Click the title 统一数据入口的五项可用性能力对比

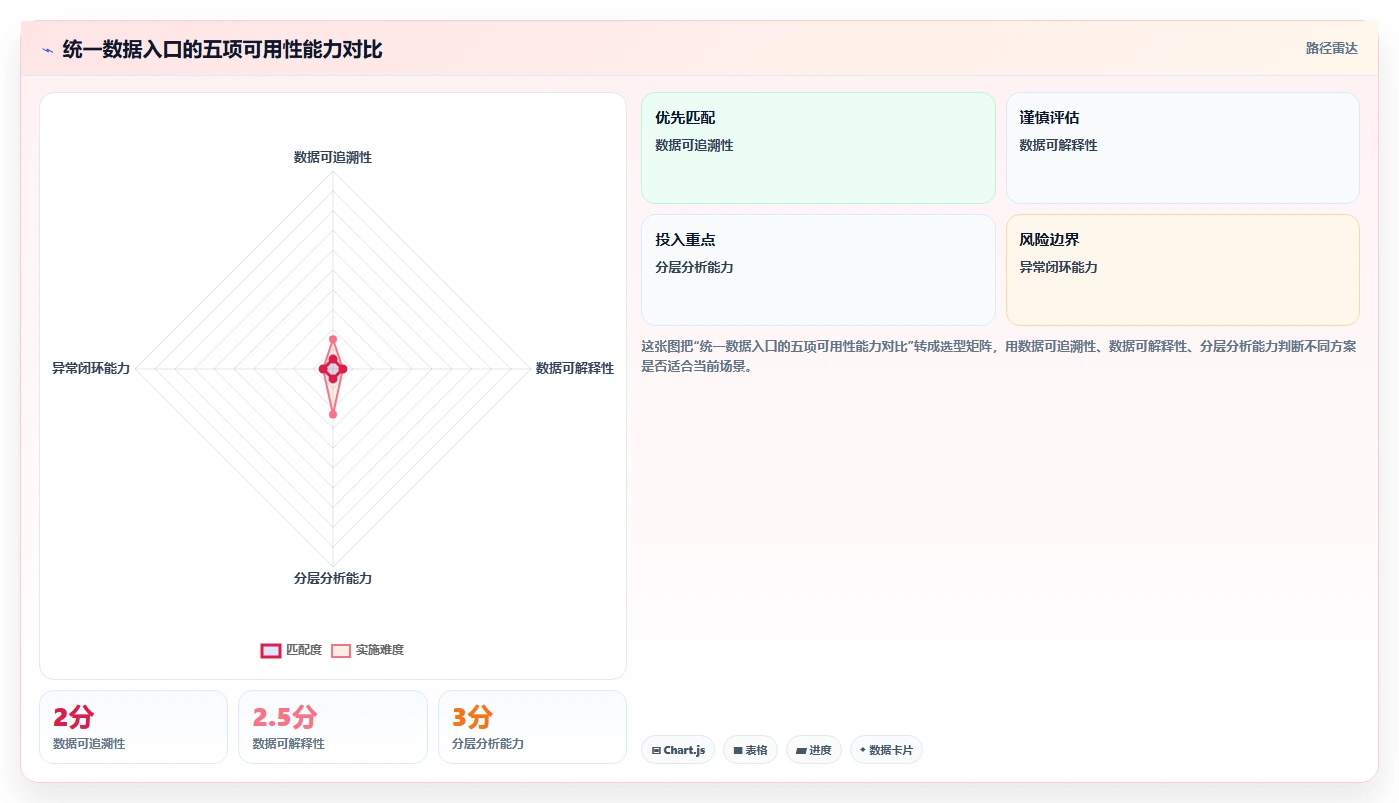[222, 49]
